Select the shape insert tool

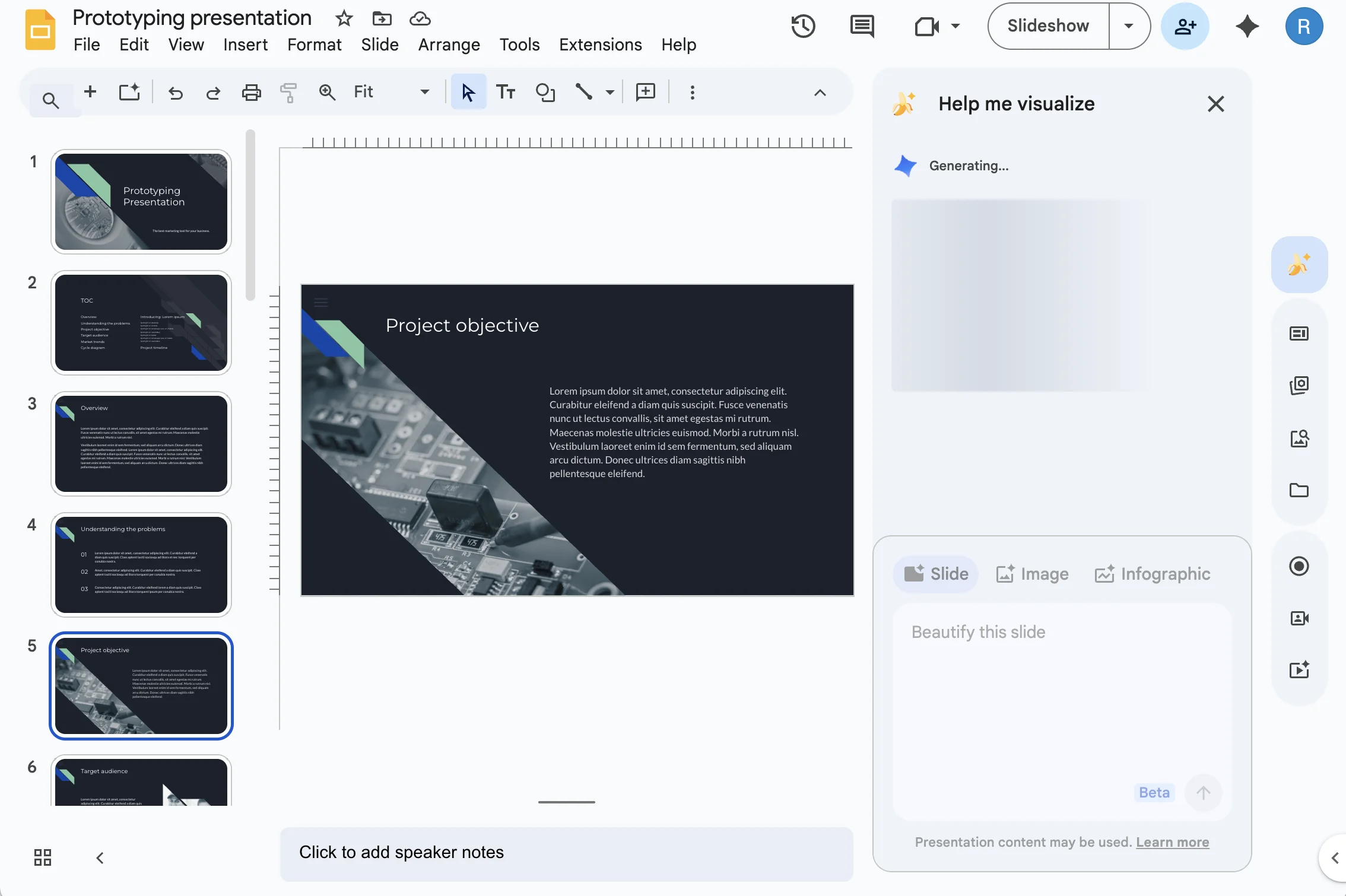[x=545, y=92]
